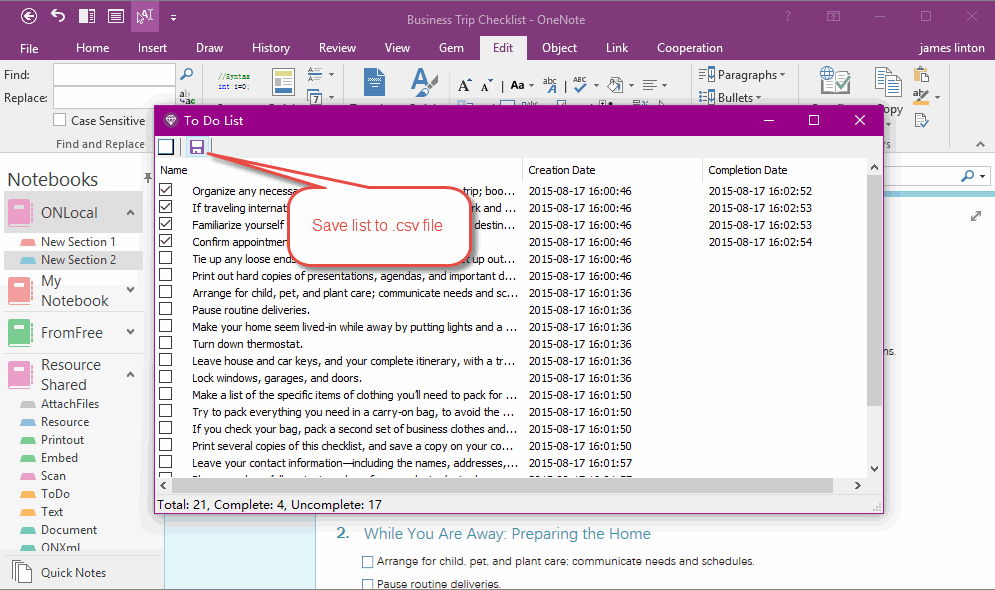Switch to the Gem ribbon tab
This screenshot has height=590, width=995.
pos(451,47)
